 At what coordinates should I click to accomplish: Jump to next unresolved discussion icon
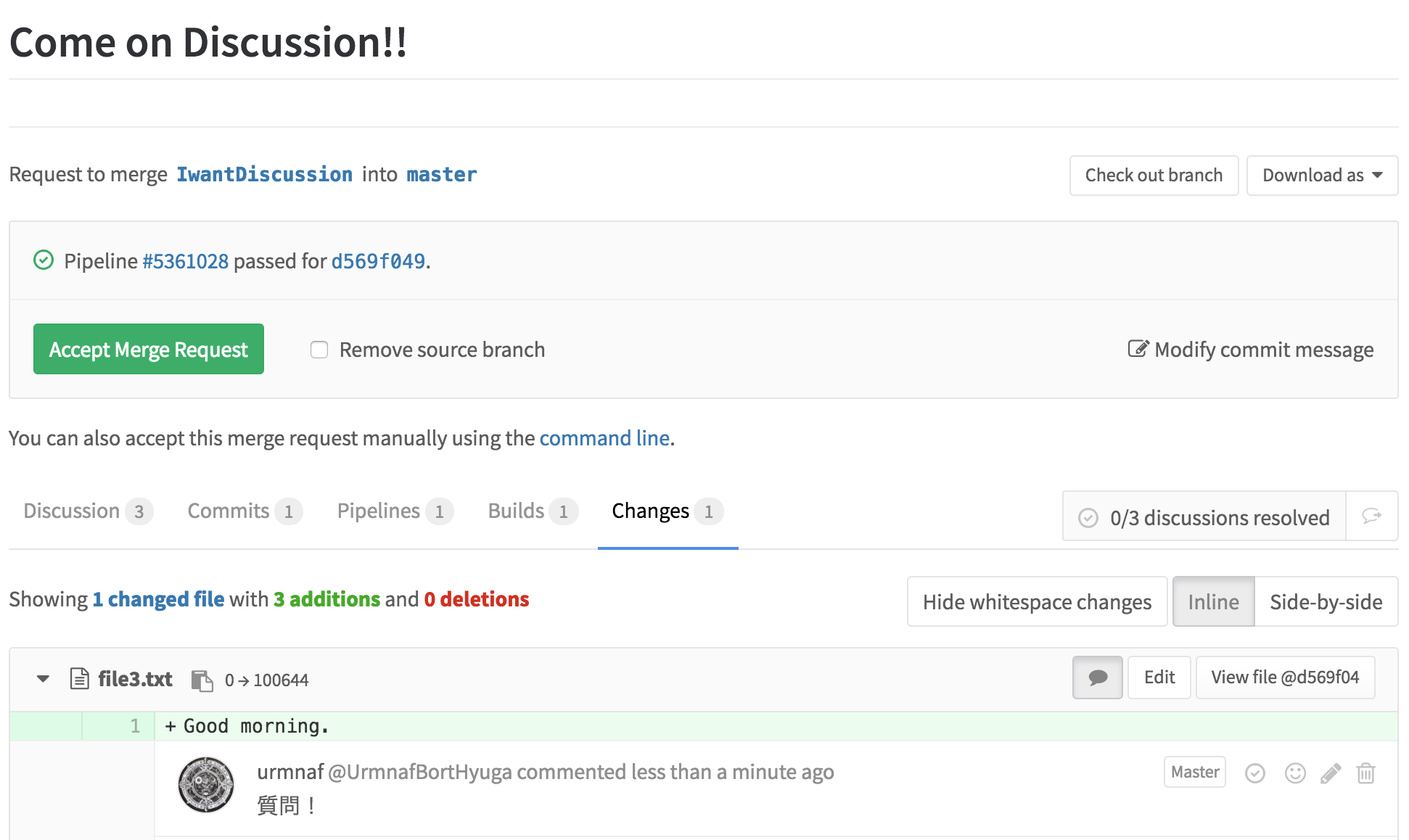click(1372, 516)
